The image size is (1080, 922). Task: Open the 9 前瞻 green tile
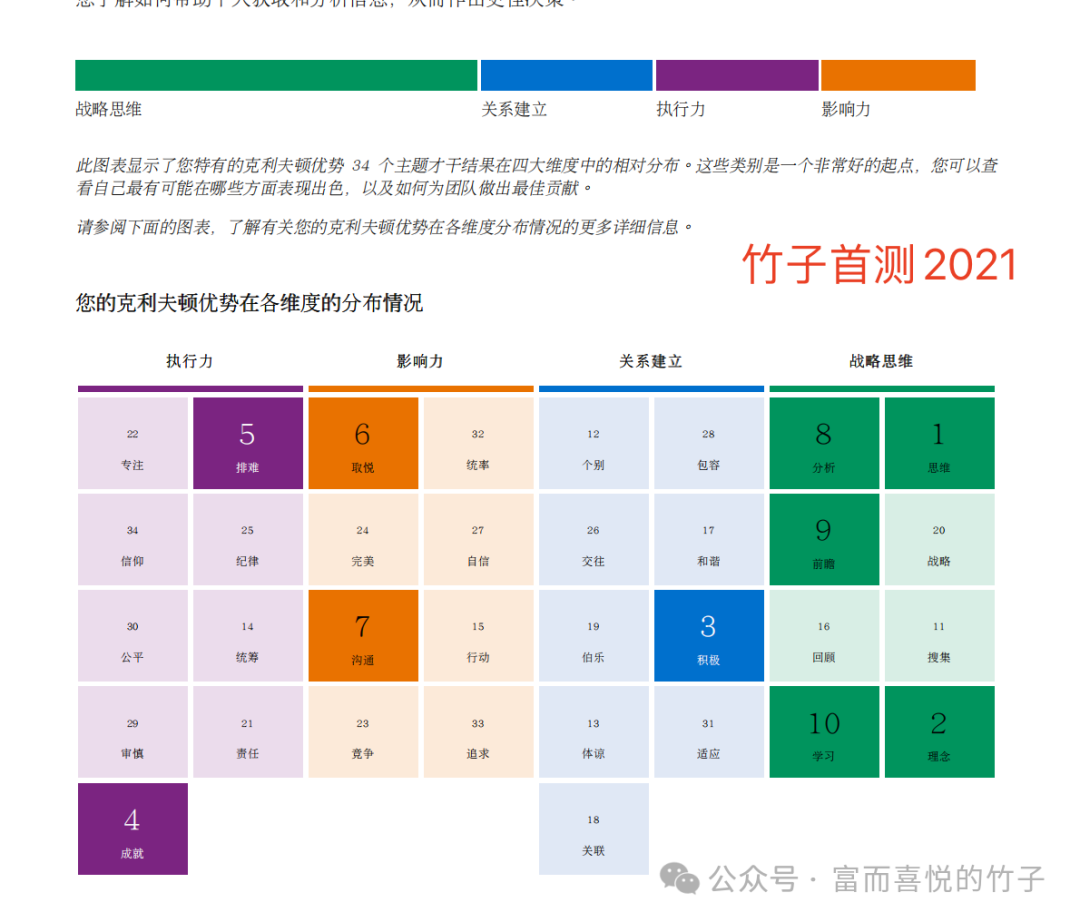824,540
